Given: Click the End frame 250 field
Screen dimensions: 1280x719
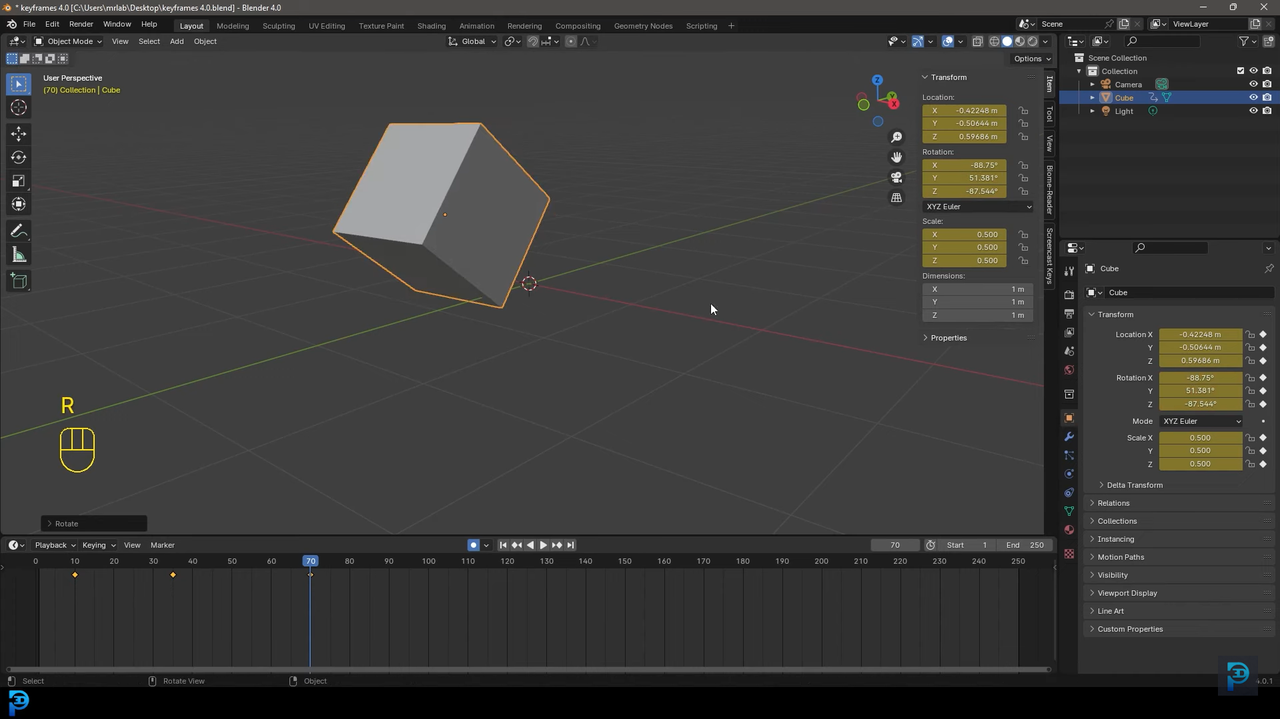Looking at the screenshot, I should point(1025,545).
